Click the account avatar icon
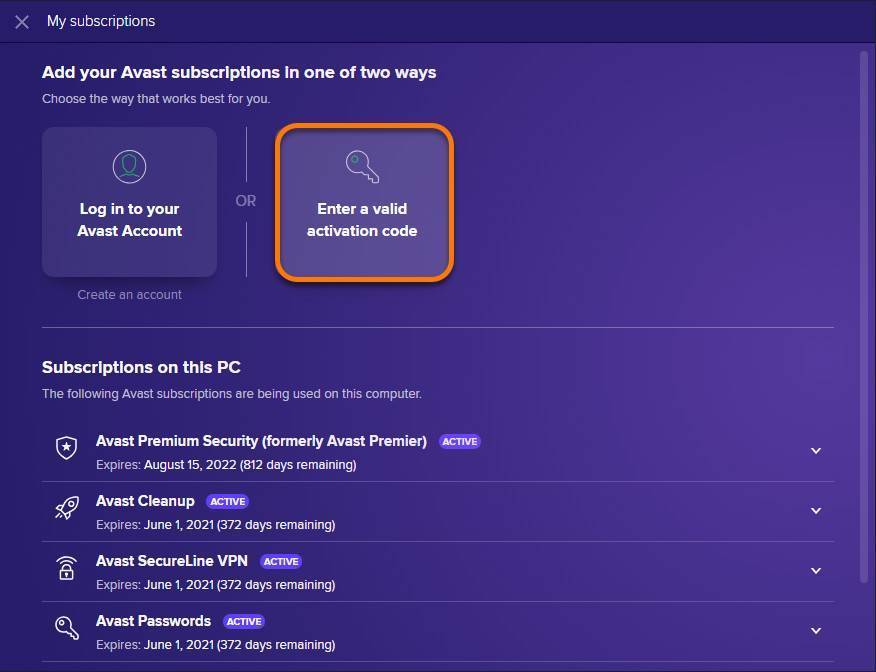876x672 pixels. (130, 166)
